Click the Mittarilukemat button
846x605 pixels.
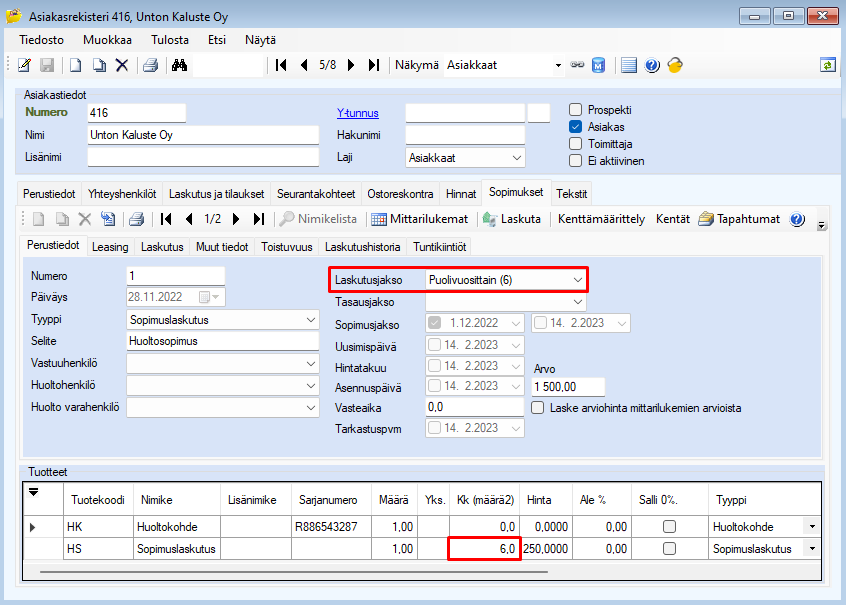click(x=420, y=219)
